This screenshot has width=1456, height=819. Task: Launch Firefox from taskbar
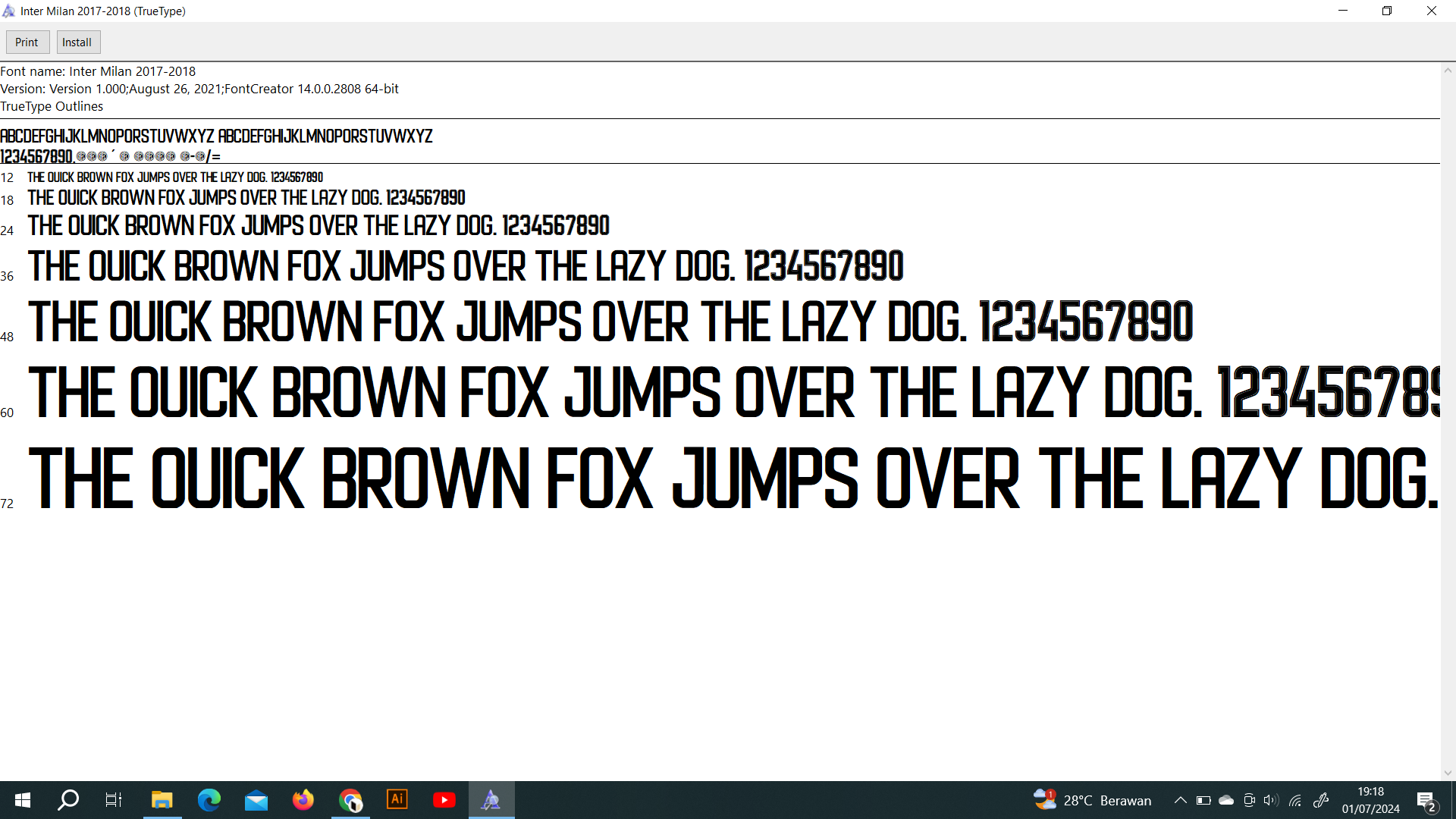click(x=303, y=800)
